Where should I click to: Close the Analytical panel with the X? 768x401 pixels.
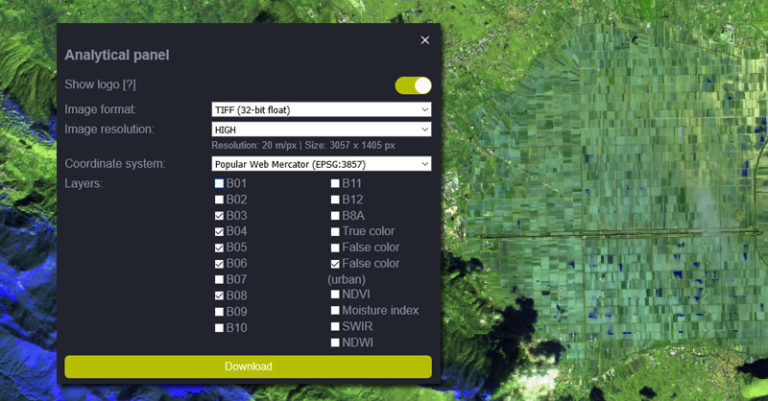click(x=425, y=40)
